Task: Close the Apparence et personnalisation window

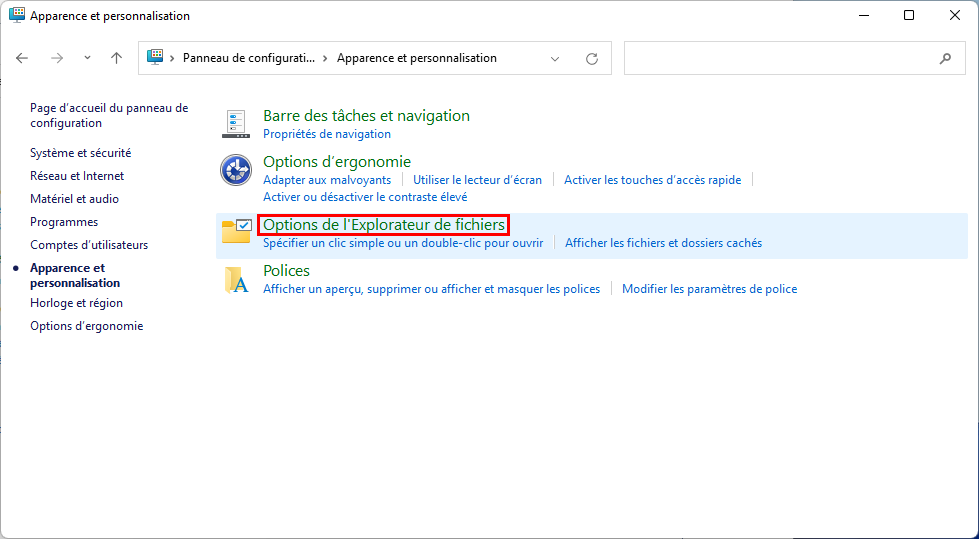Action: point(955,16)
